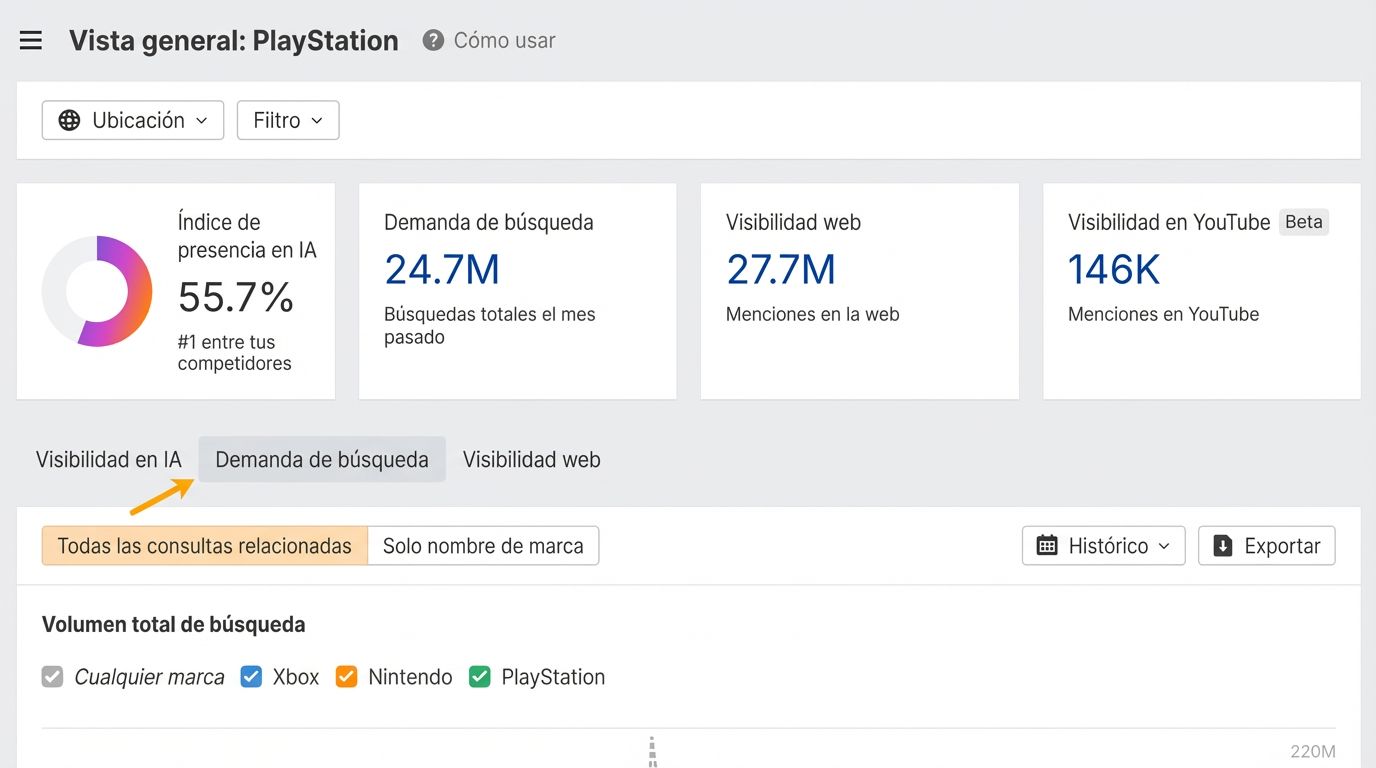Uncheck the Xbox brand checkbox
The width and height of the screenshot is (1376, 768).
[251, 677]
